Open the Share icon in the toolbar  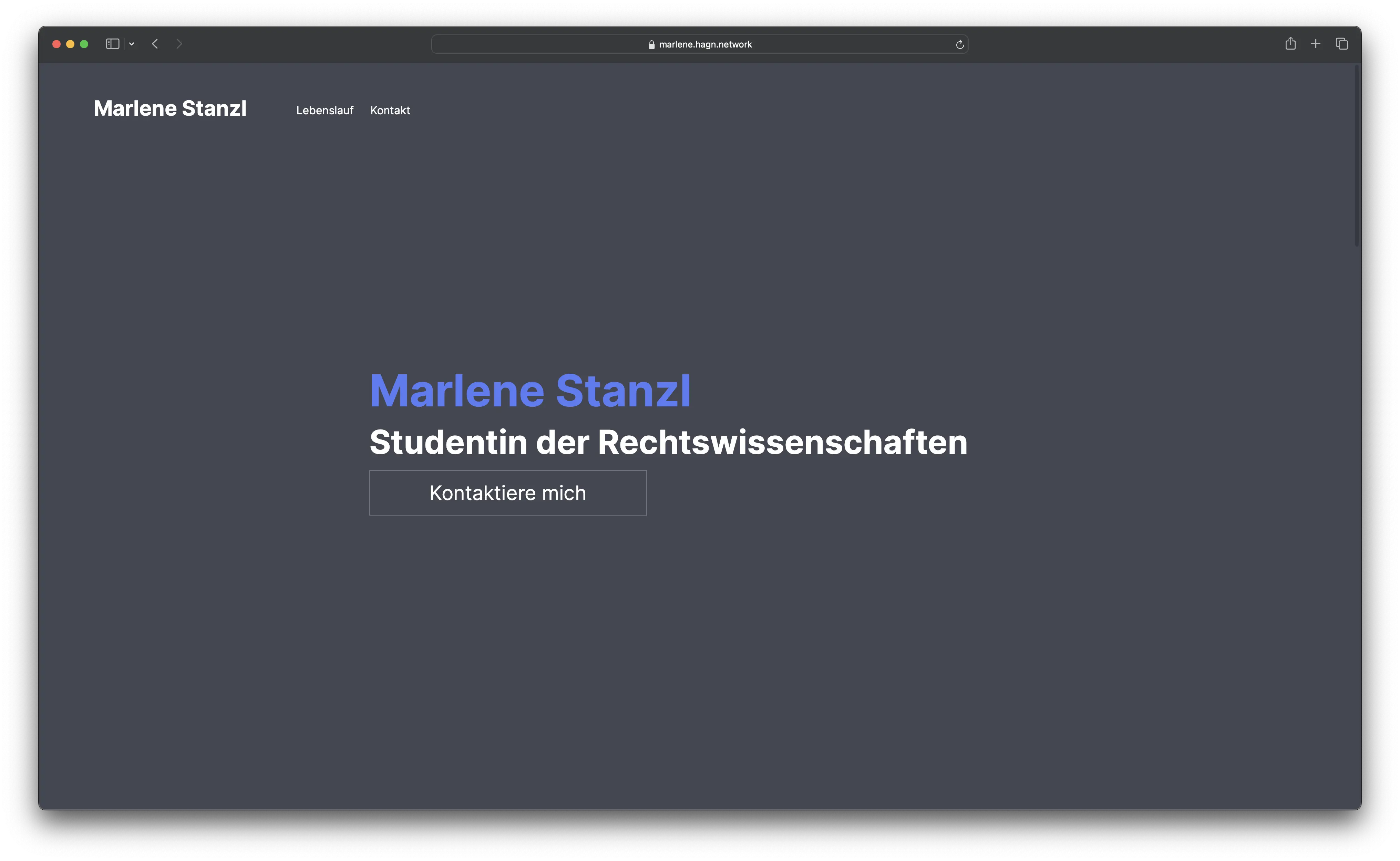coord(1290,43)
